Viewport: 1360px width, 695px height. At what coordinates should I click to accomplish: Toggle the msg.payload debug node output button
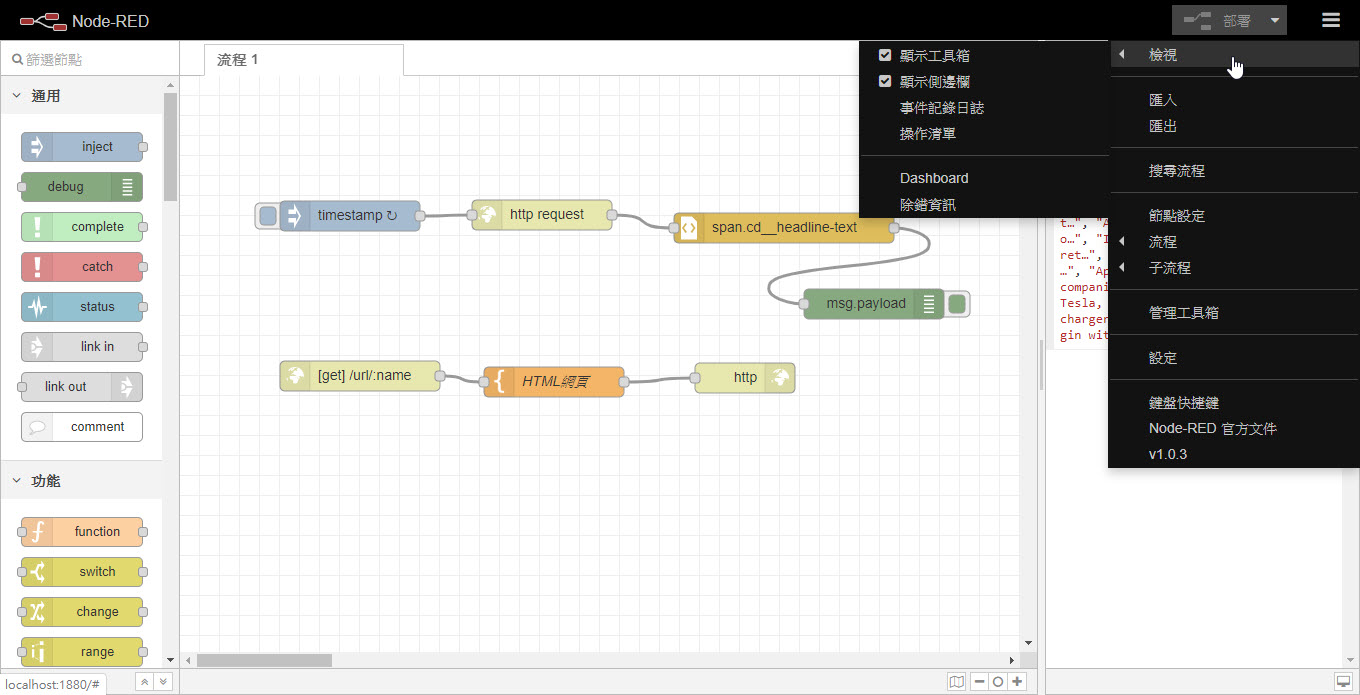[955, 303]
